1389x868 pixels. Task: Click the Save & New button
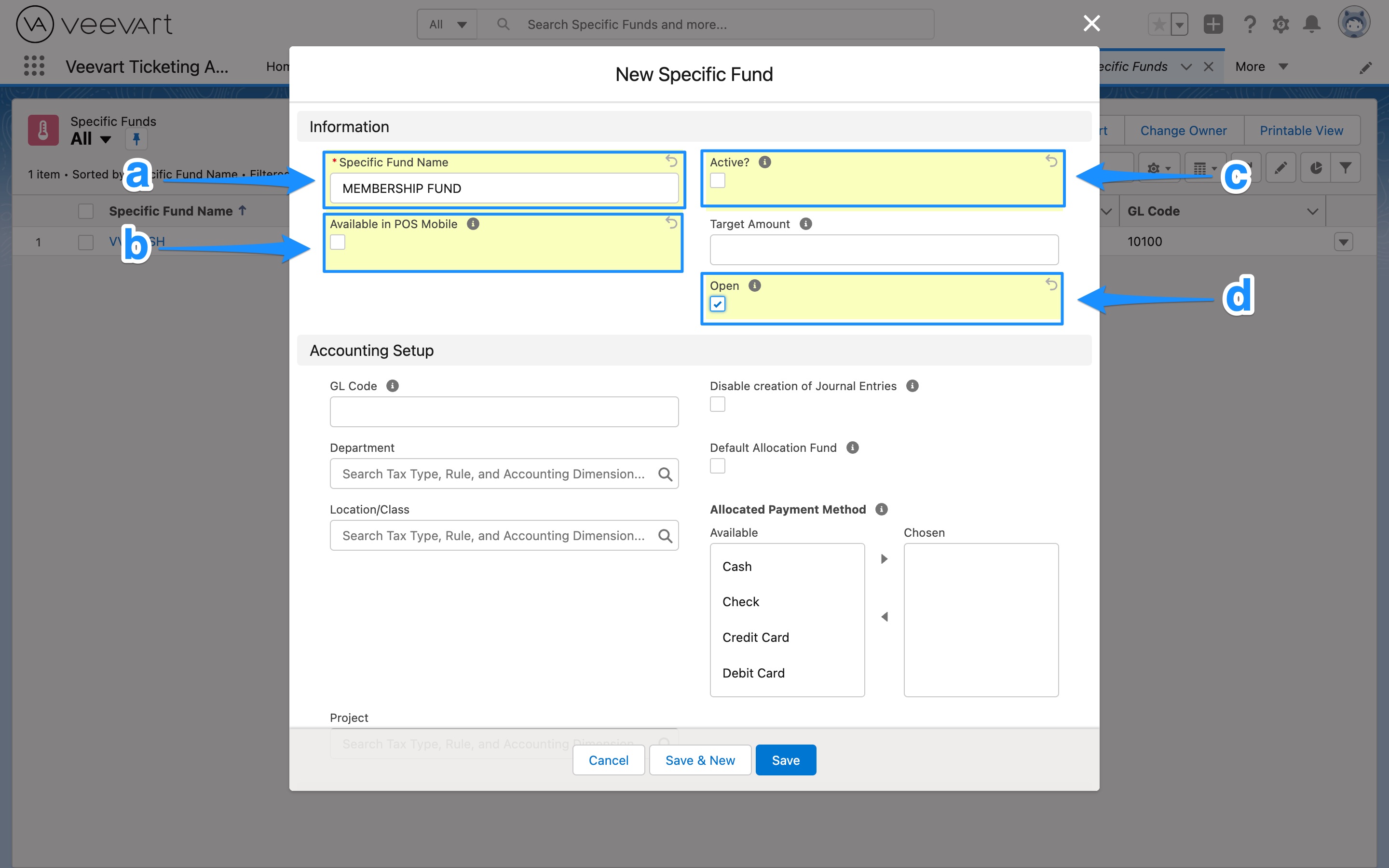click(700, 759)
